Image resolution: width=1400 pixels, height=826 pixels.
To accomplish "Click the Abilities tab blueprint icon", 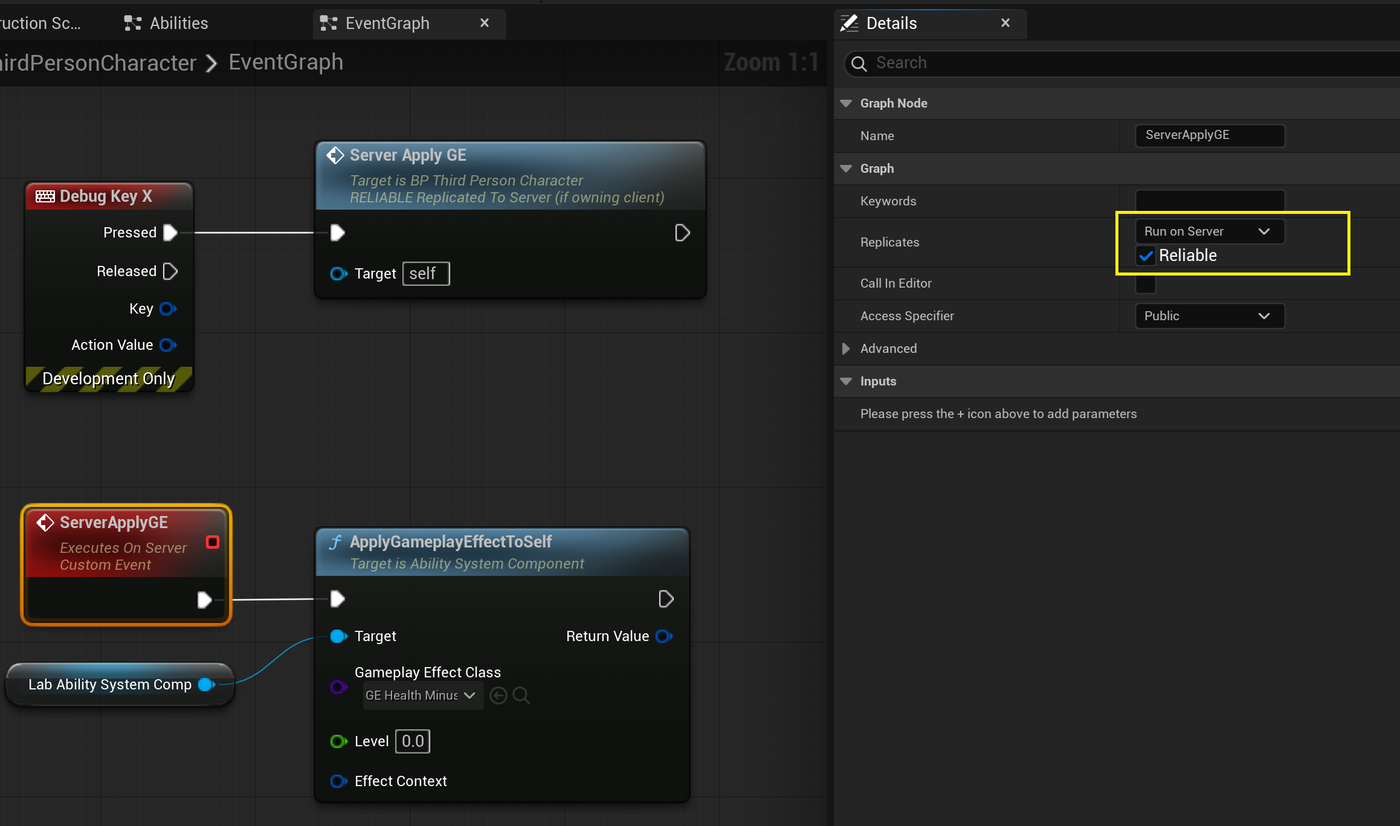I will (132, 23).
